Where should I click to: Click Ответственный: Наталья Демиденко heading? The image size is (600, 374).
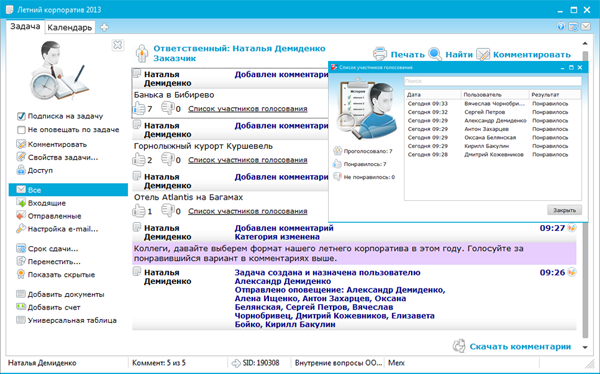[x=239, y=49]
